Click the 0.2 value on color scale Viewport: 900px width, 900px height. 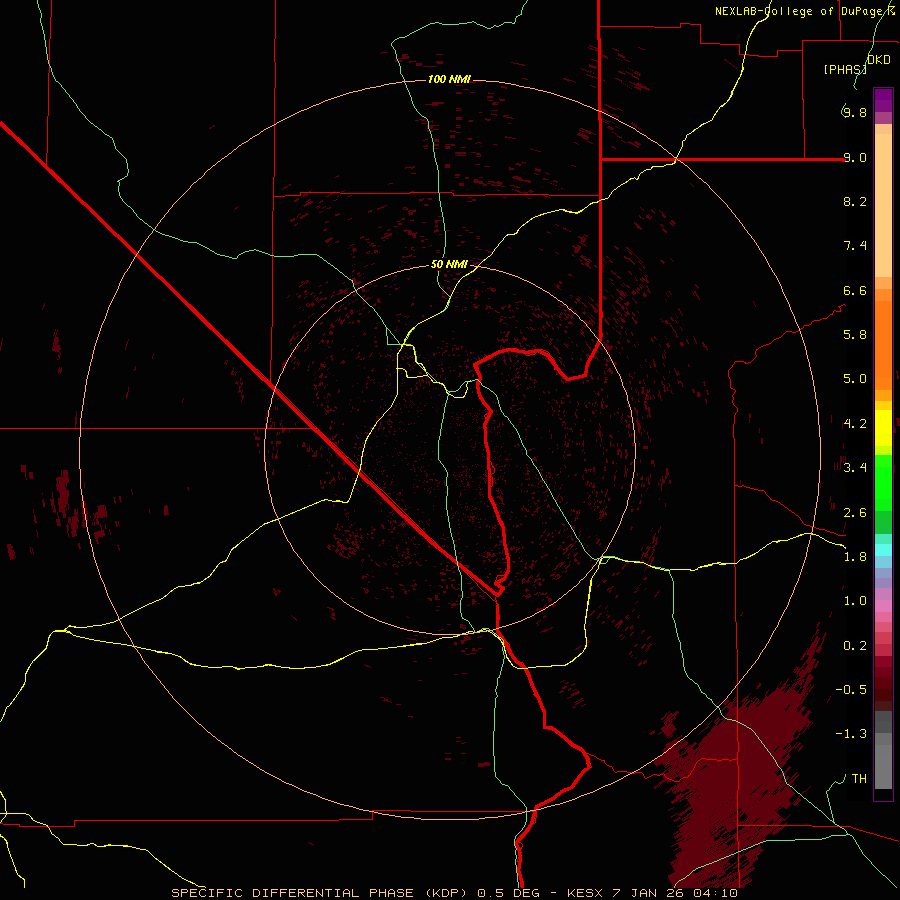click(855, 646)
